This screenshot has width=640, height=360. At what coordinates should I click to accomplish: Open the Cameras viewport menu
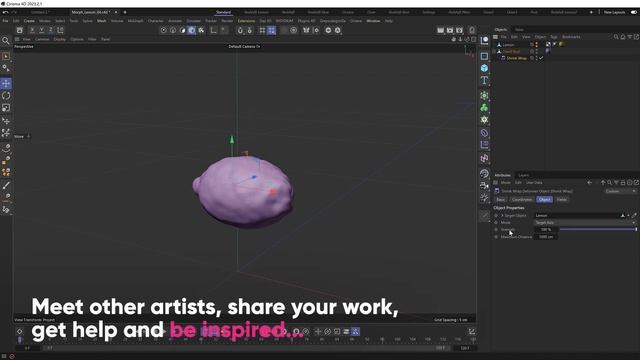42,39
